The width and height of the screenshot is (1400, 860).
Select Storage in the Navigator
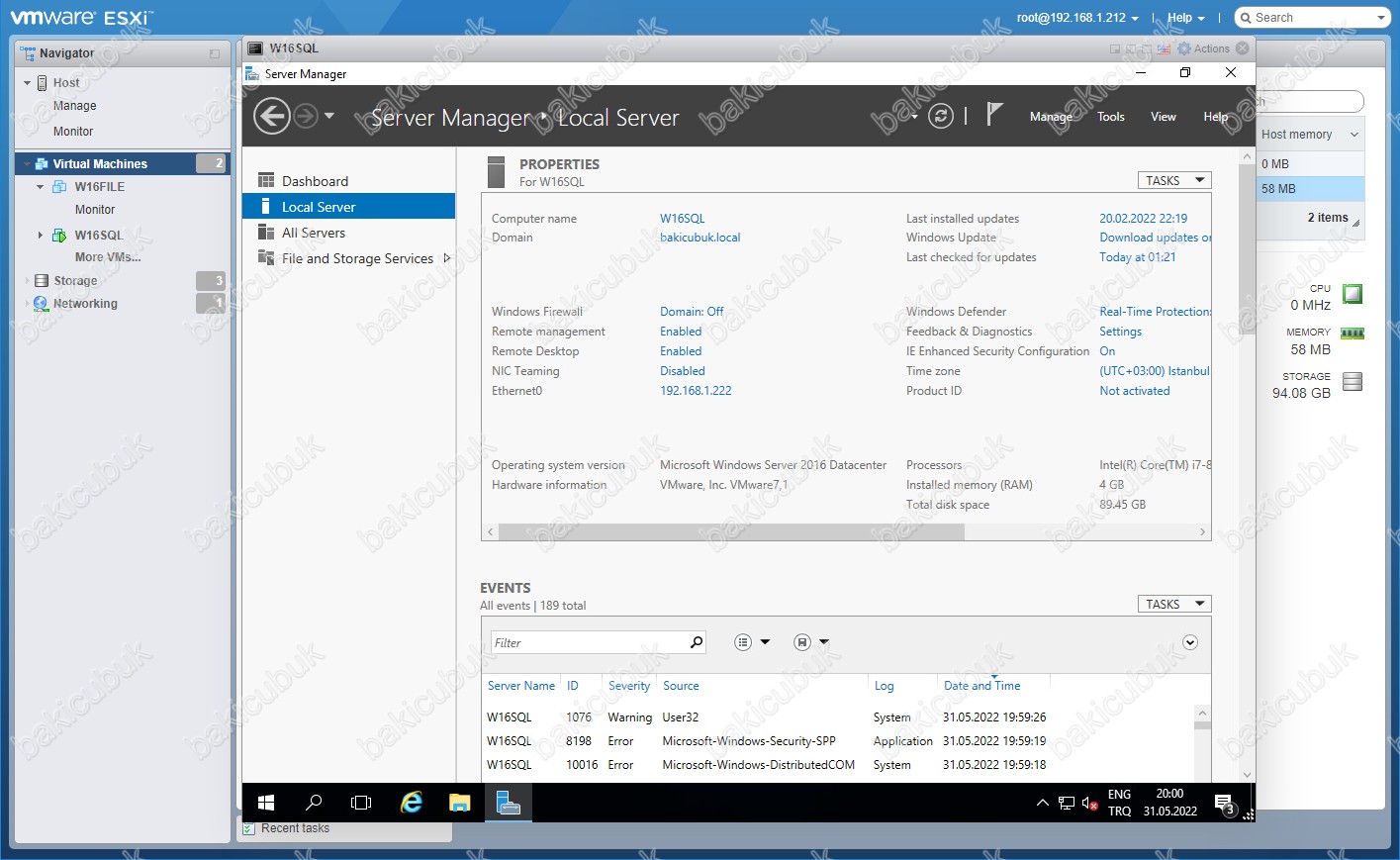75,281
